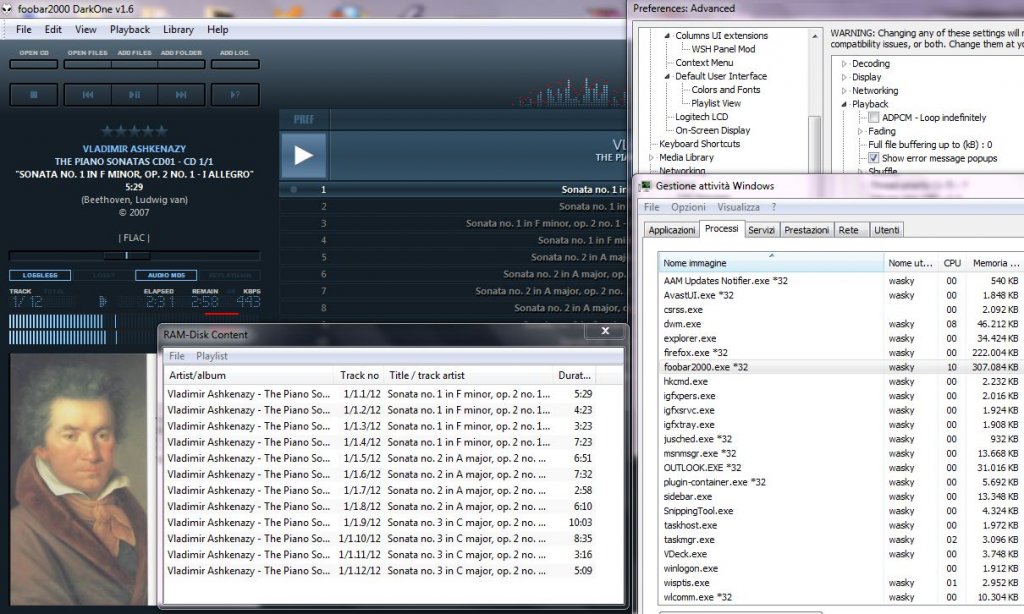1024x614 pixels.
Task: Open the Edit menu in foobar2000
Action: [x=53, y=29]
